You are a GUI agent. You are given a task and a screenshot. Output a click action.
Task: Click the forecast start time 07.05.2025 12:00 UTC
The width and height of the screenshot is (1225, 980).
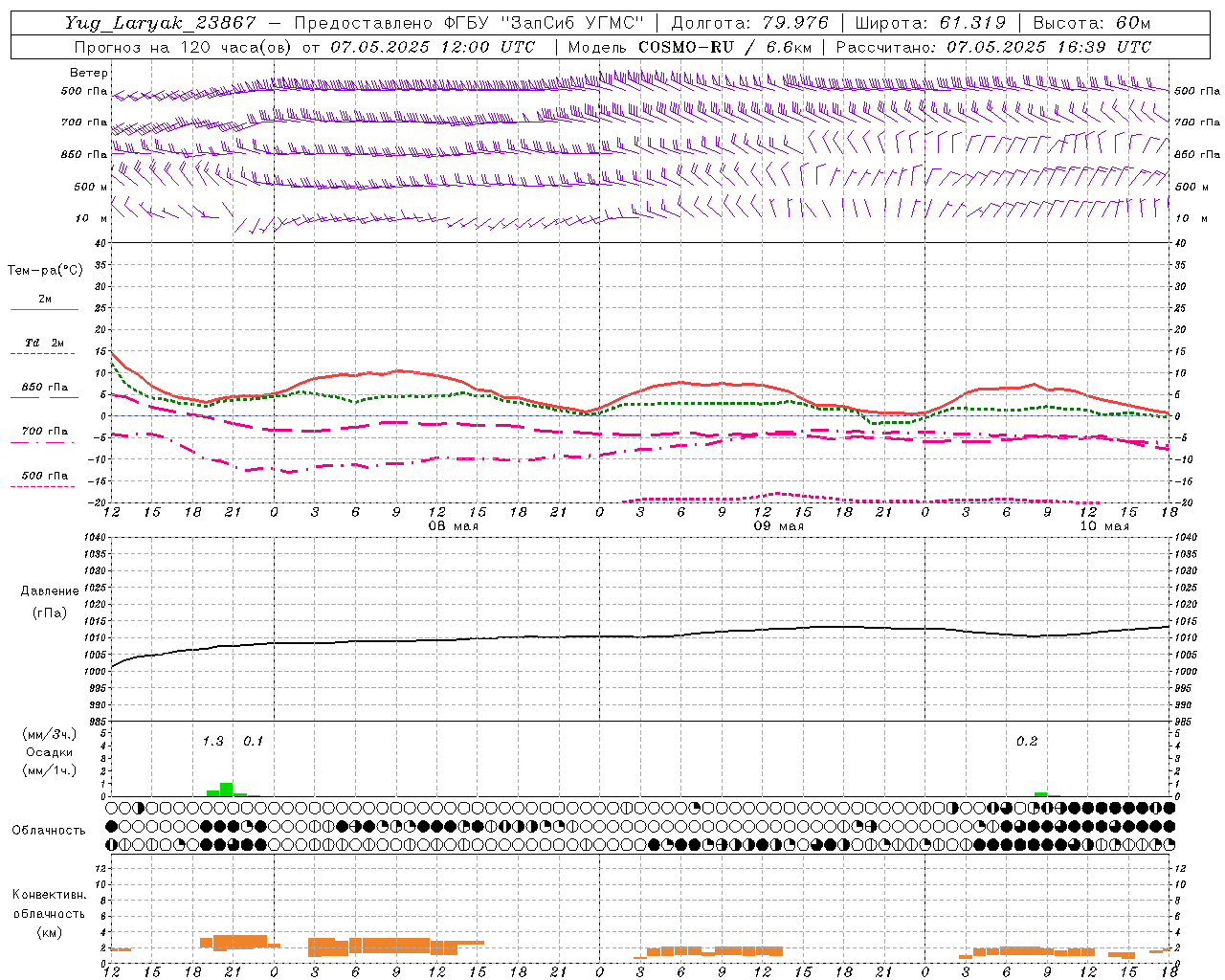coord(433,46)
